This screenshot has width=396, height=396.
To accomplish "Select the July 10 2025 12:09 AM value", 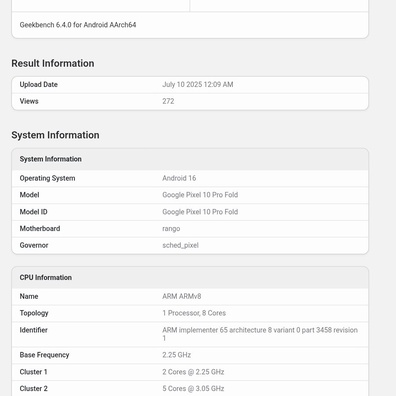I will pyautogui.click(x=198, y=85).
